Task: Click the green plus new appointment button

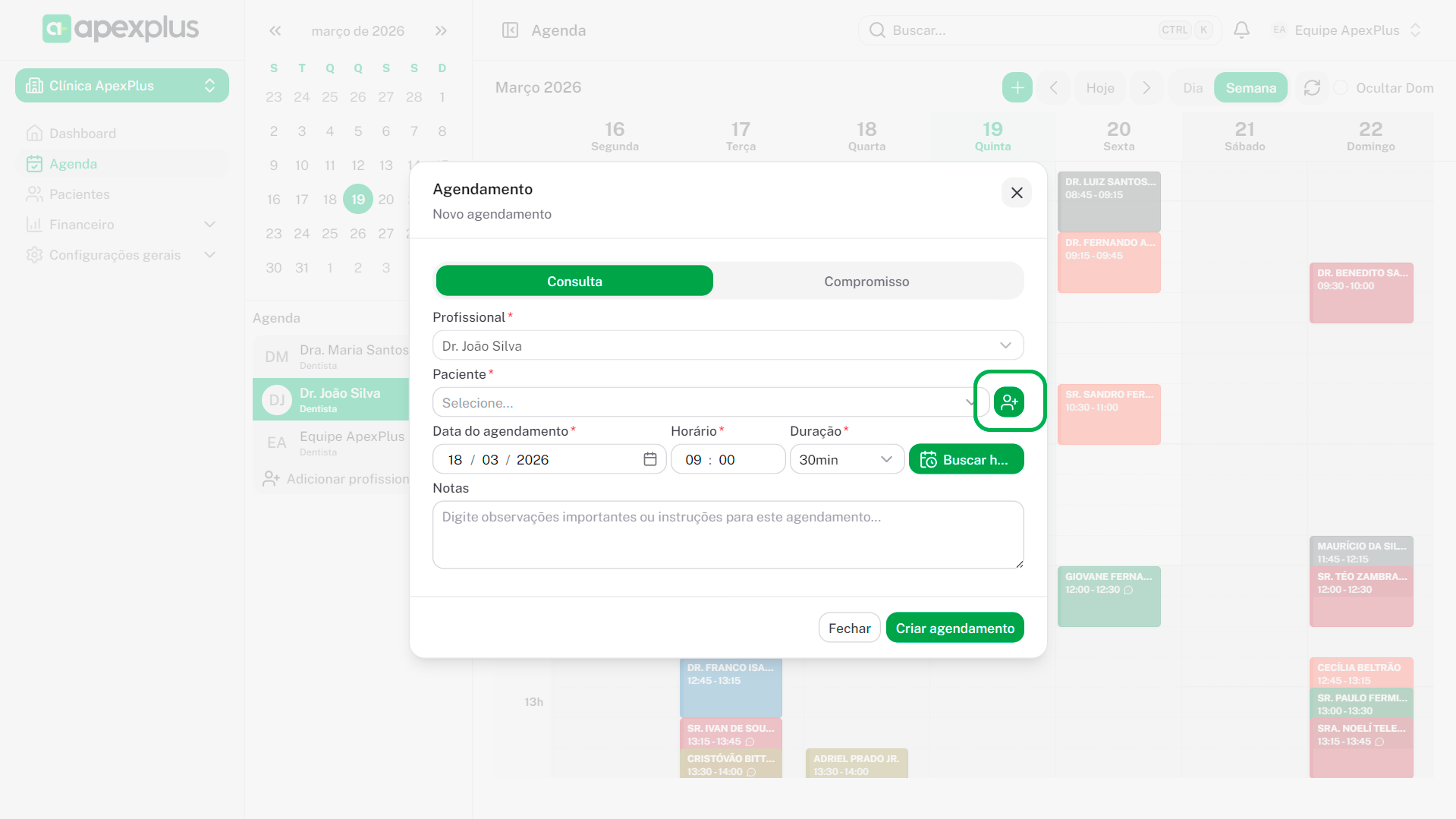Action: 1017,88
